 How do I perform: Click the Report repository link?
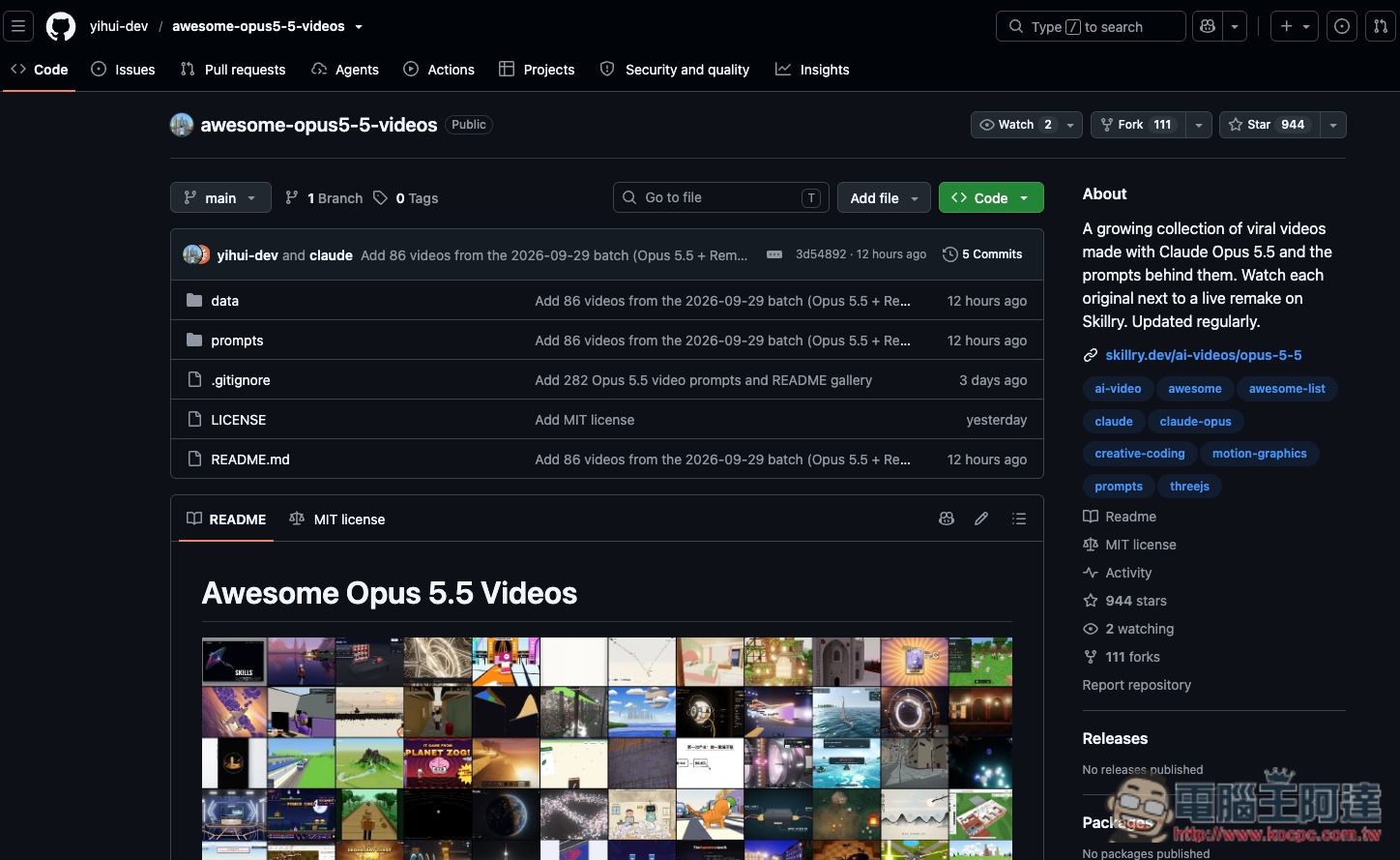[1137, 685]
